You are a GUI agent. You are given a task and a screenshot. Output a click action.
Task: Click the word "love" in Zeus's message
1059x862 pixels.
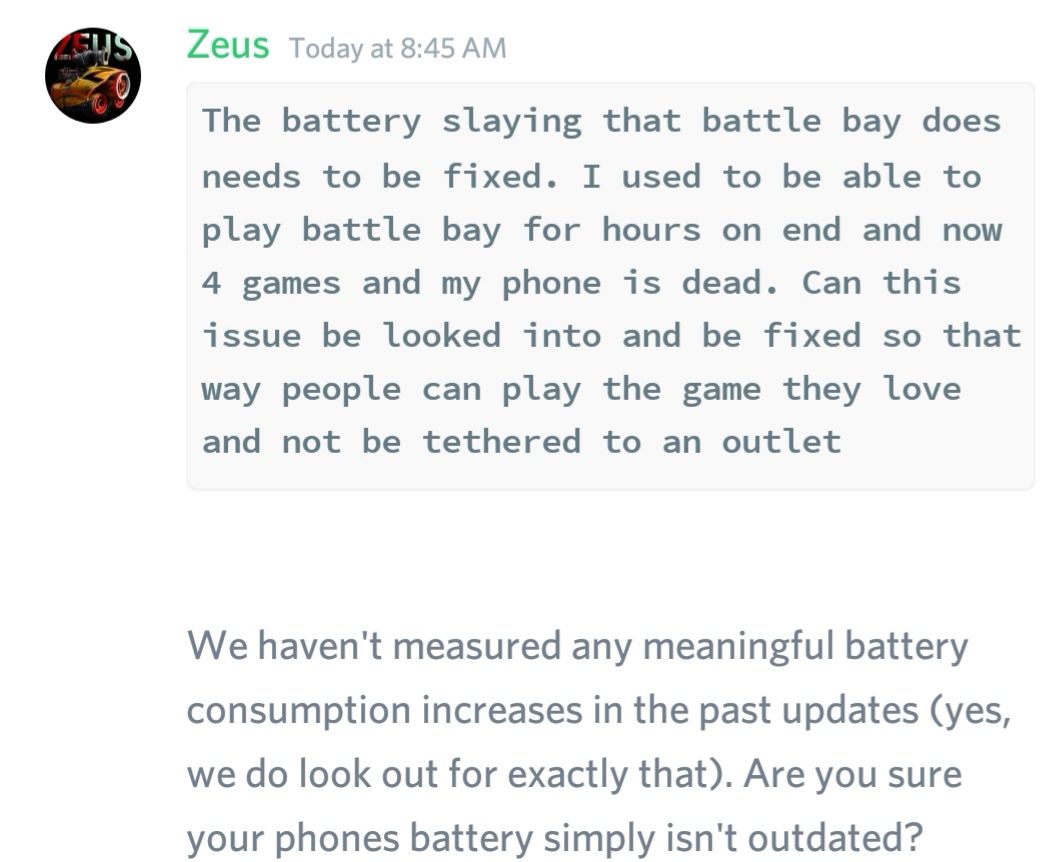[x=921, y=389]
